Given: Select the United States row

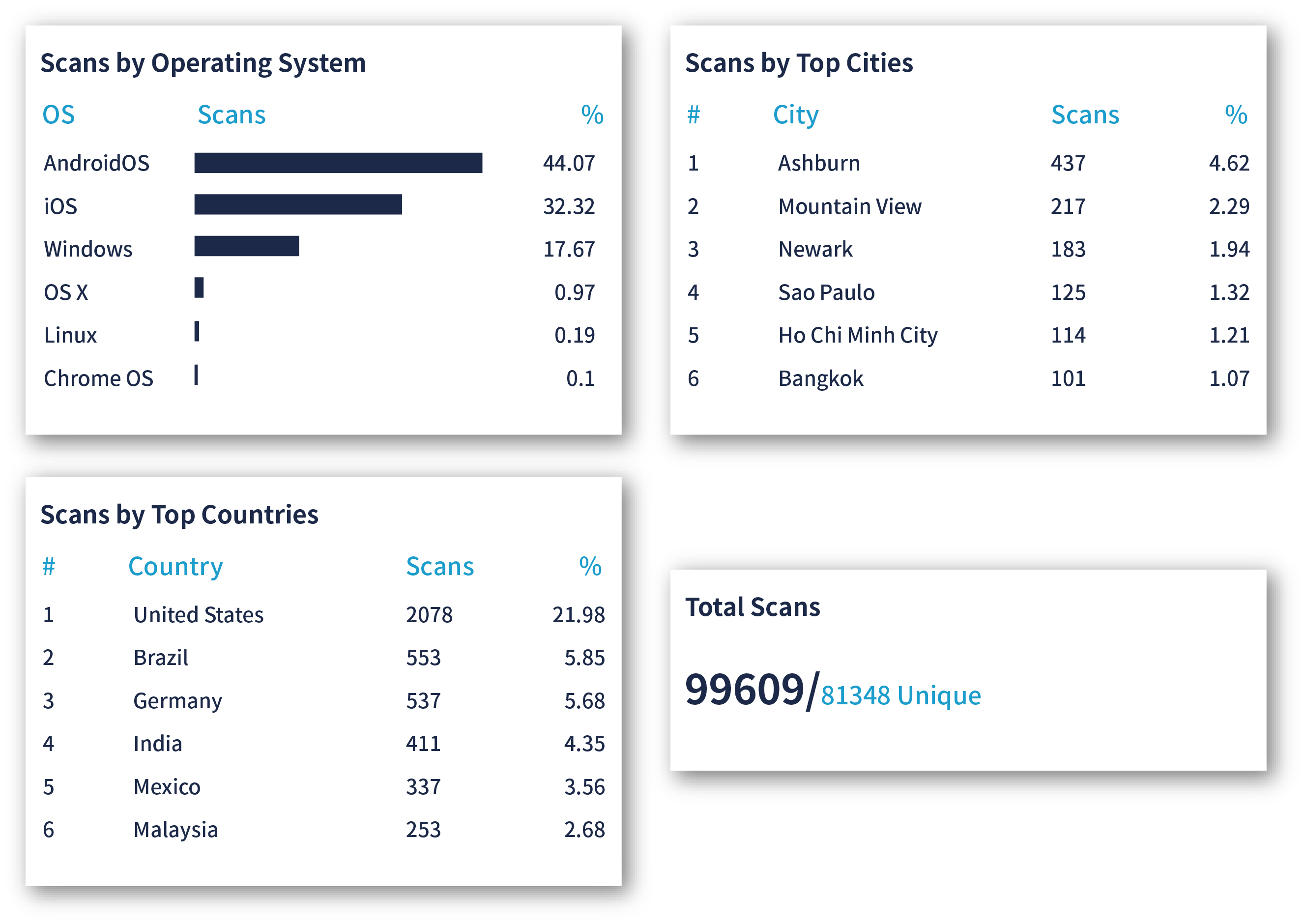Looking at the screenshot, I should (198, 614).
